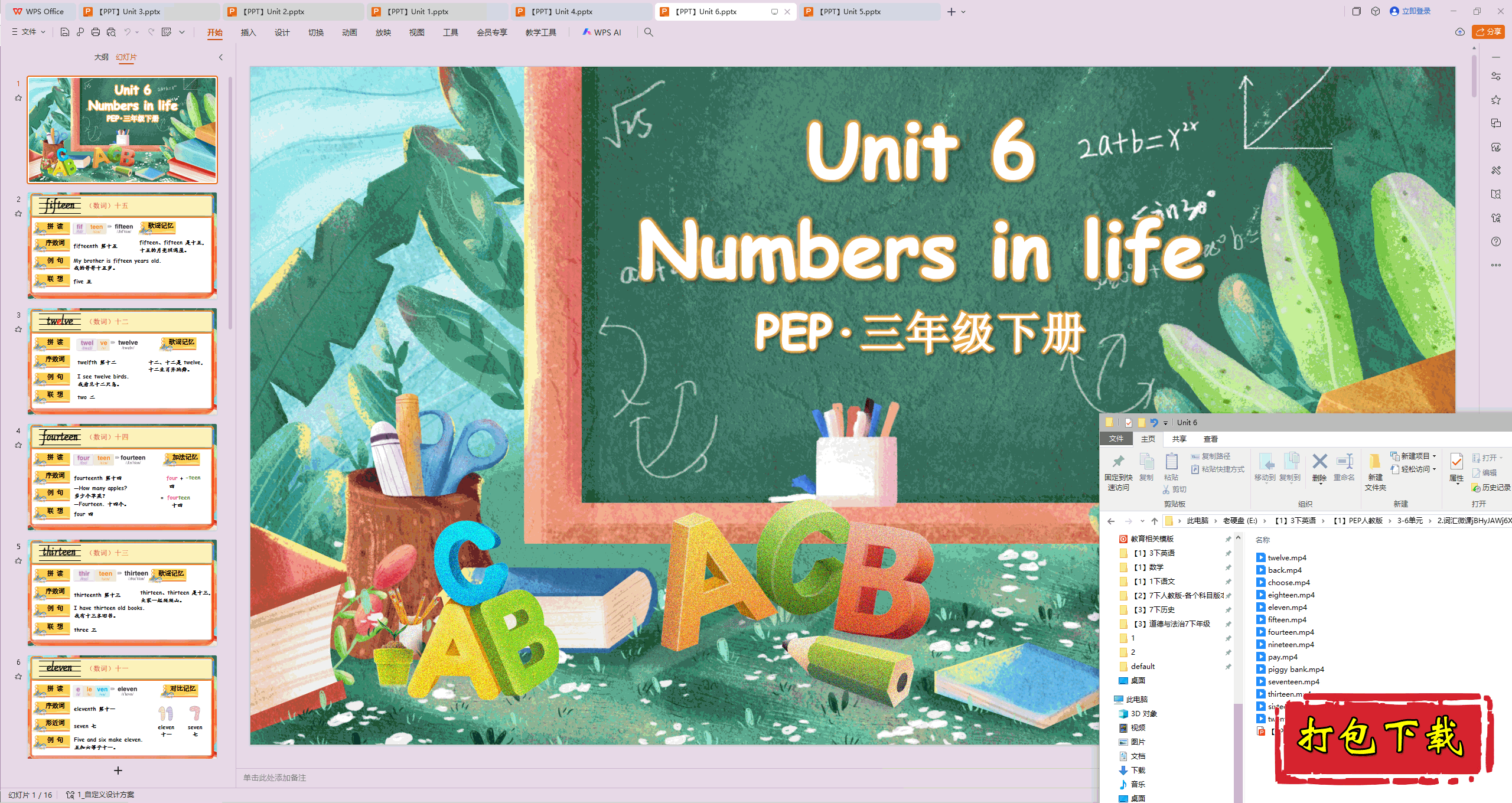The width and height of the screenshot is (1512, 803).
Task: Click the Format Painter icon in the quick toolbar
Action: [167, 32]
